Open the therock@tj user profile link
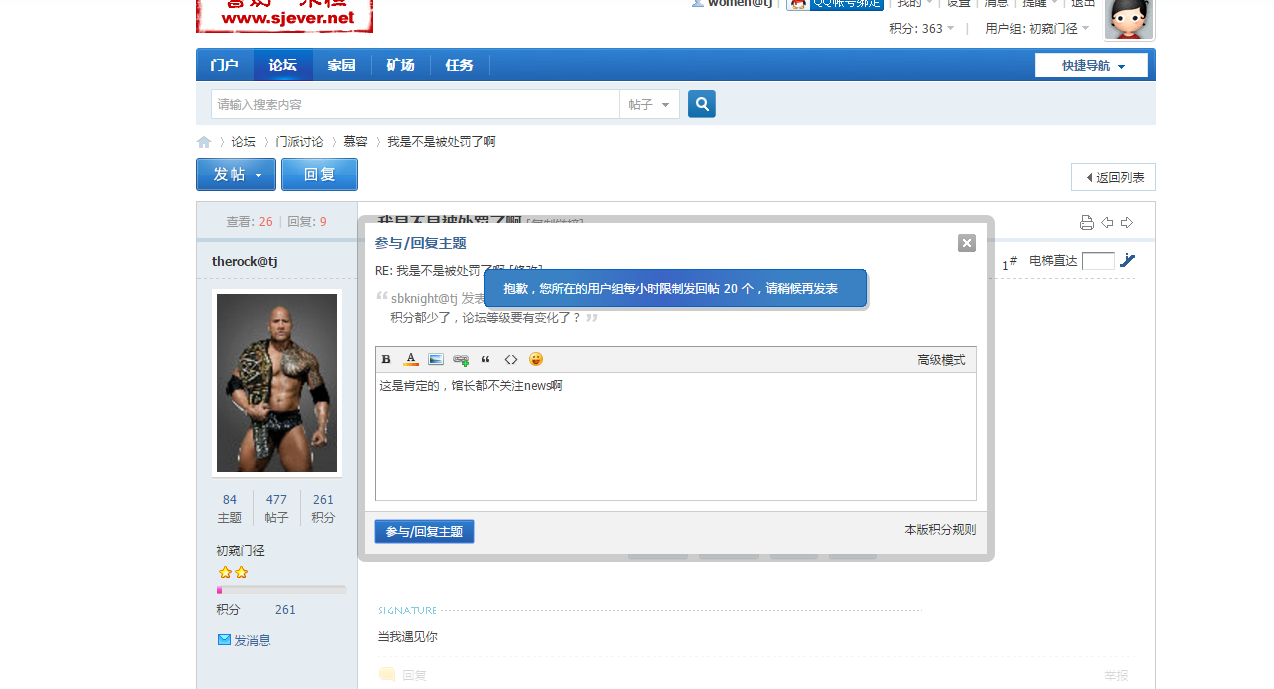Screen dimensions: 1274x689 coord(244,261)
